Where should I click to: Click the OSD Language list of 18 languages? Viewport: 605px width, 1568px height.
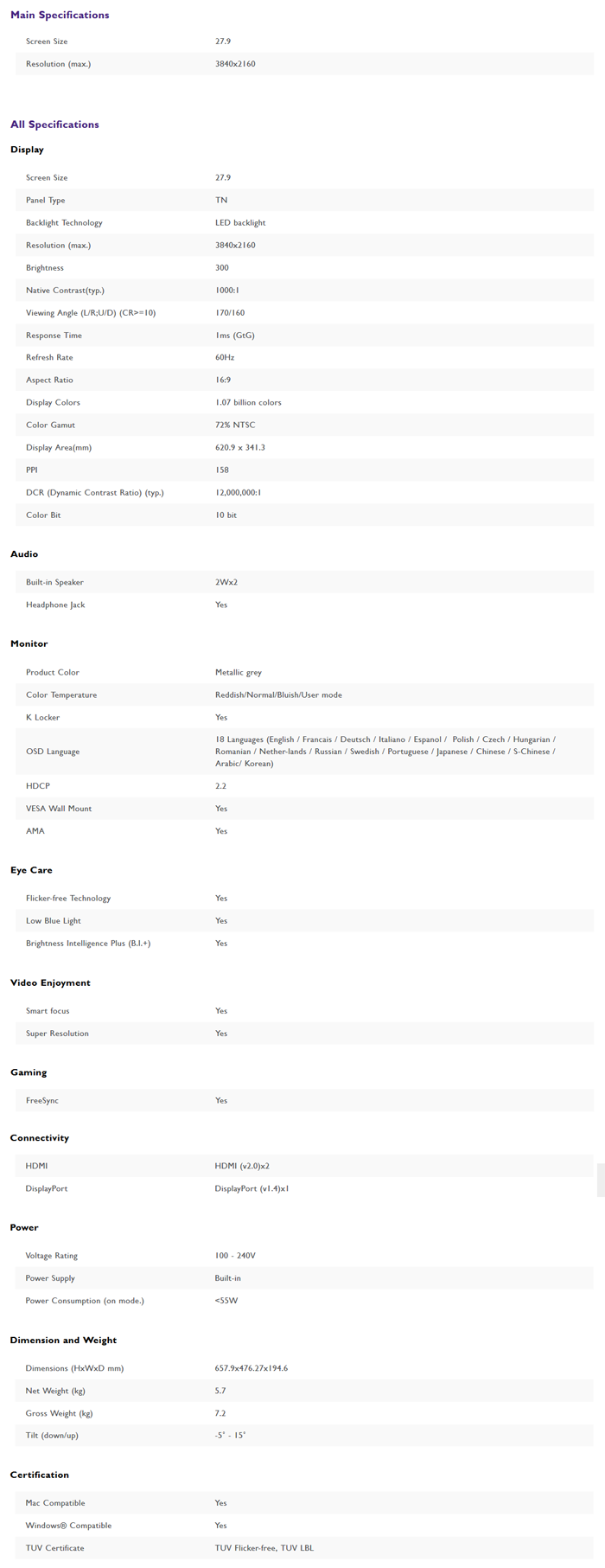coord(385,752)
